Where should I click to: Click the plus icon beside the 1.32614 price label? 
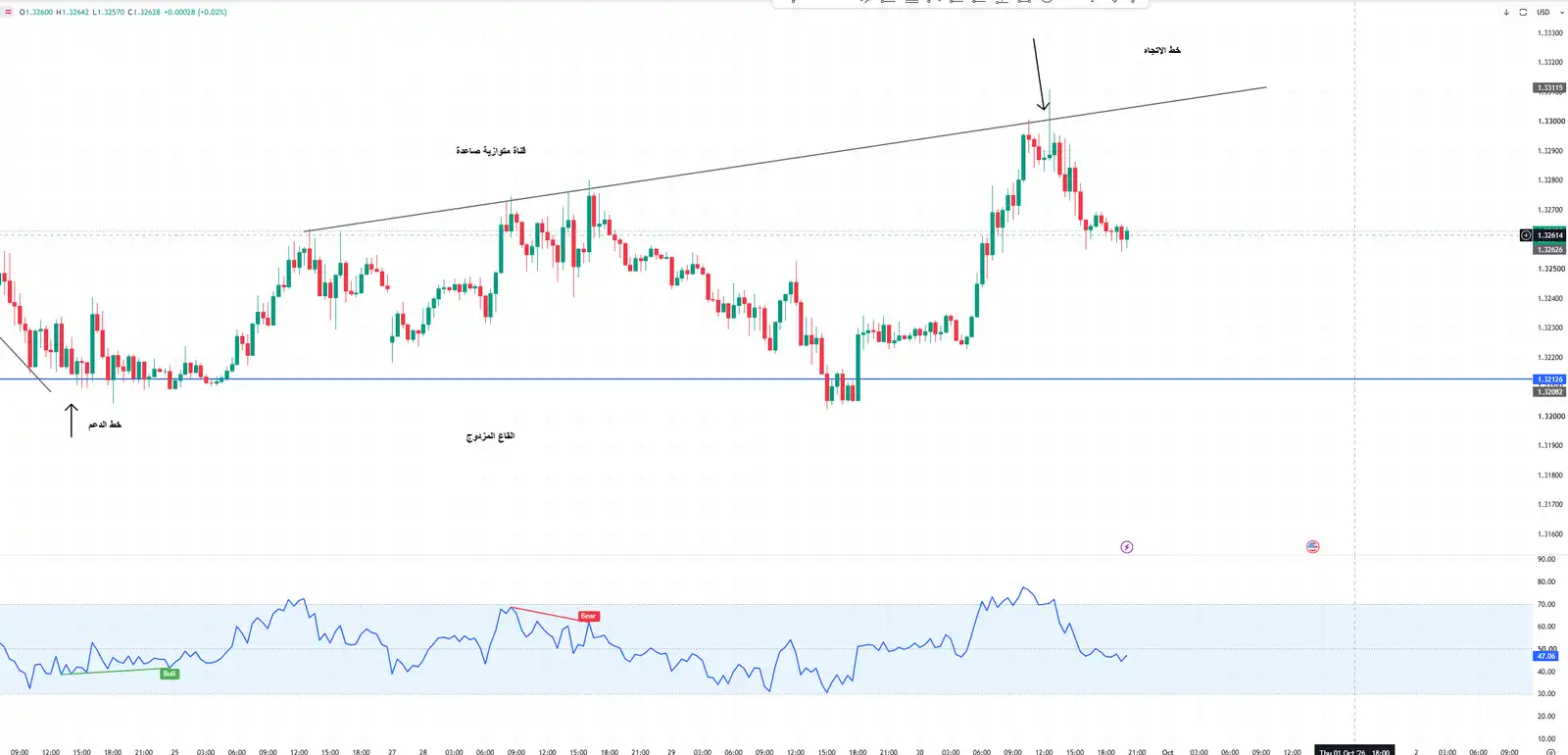point(1526,235)
